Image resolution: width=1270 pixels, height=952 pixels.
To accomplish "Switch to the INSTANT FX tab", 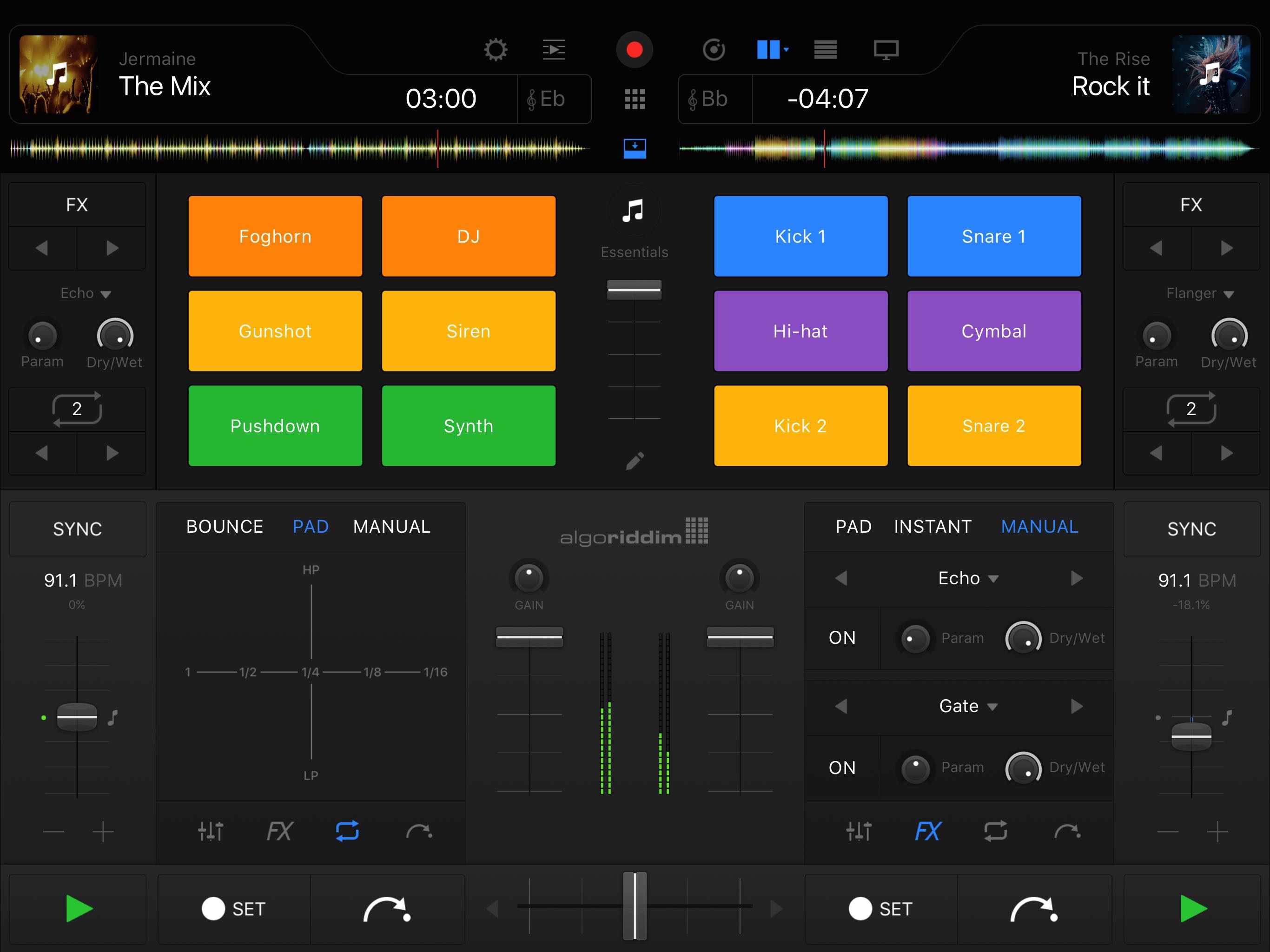I will [x=933, y=527].
